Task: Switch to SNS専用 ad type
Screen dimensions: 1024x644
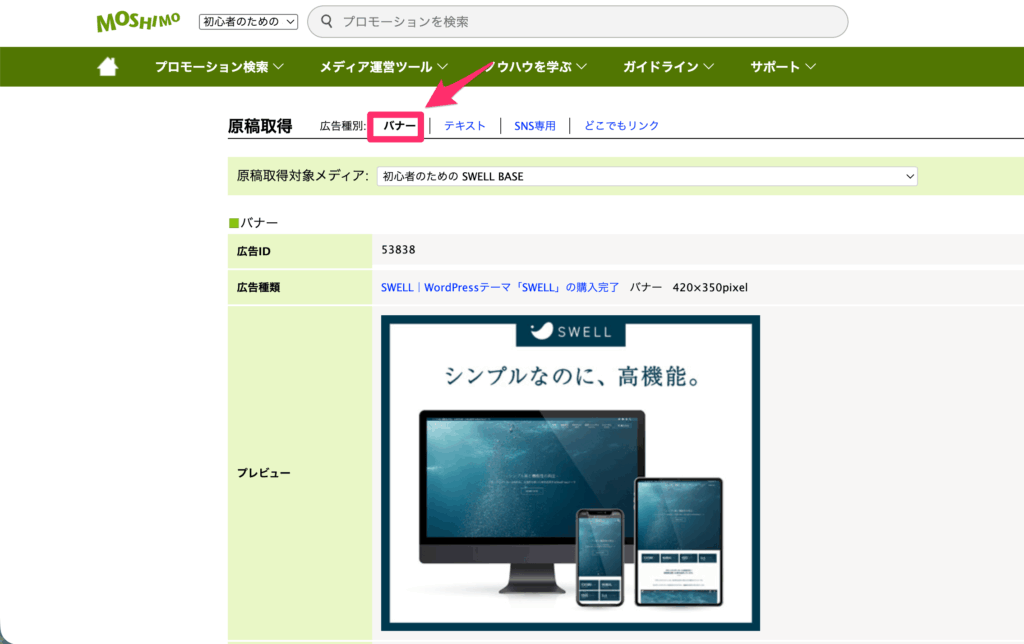Action: click(535, 125)
